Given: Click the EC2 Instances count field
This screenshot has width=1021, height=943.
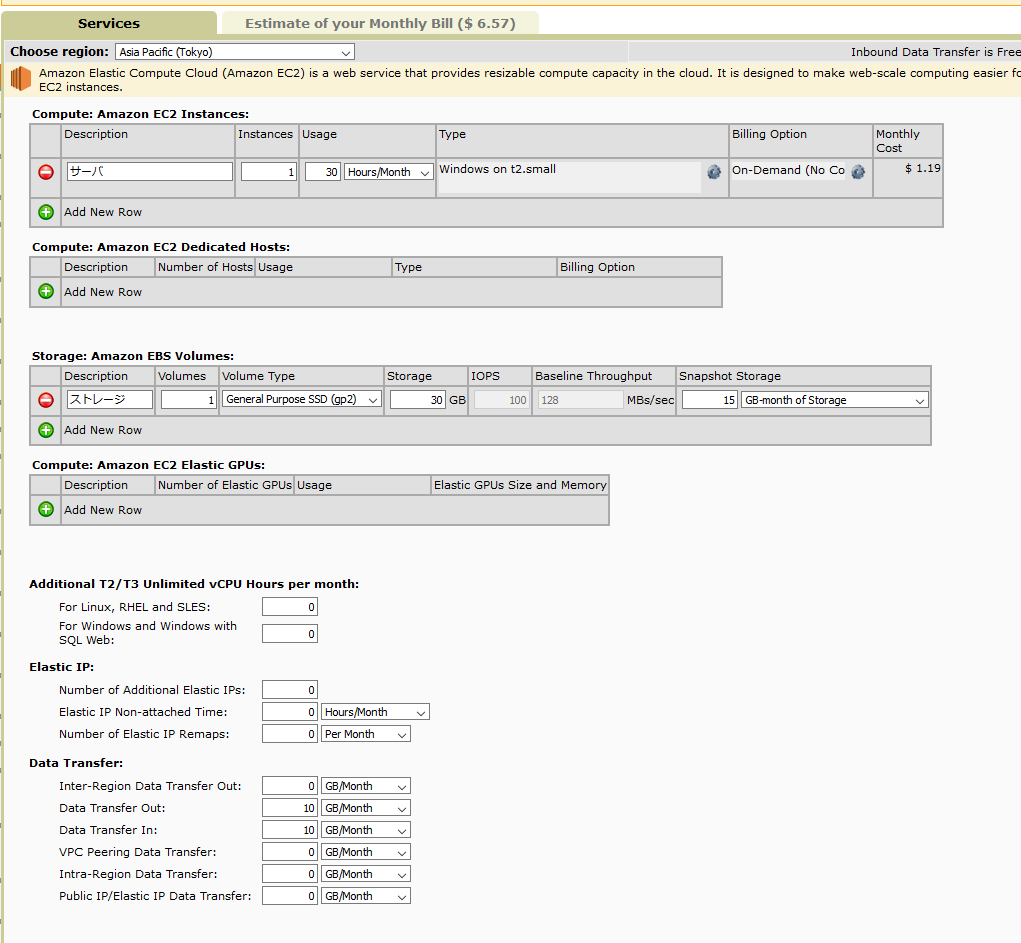Looking at the screenshot, I should click(x=269, y=172).
